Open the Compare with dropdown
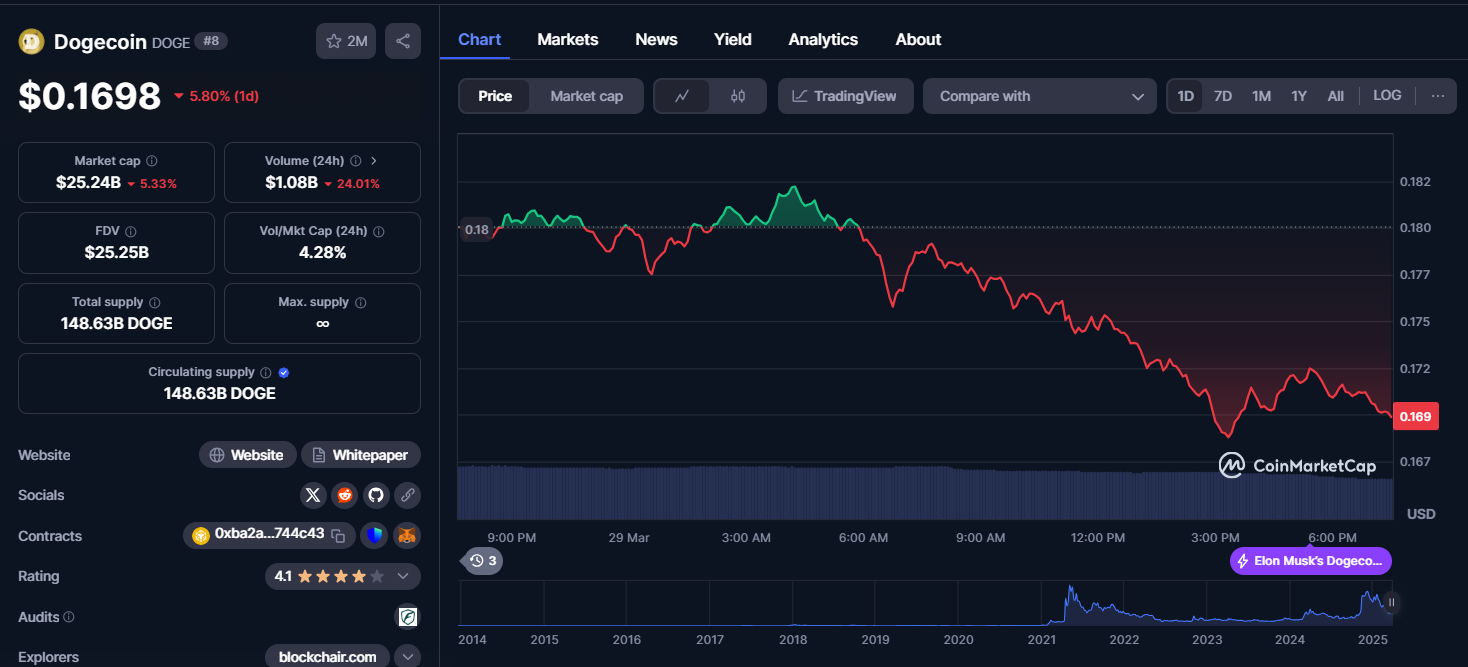Viewport: 1468px width, 667px height. pyautogui.click(x=1039, y=96)
